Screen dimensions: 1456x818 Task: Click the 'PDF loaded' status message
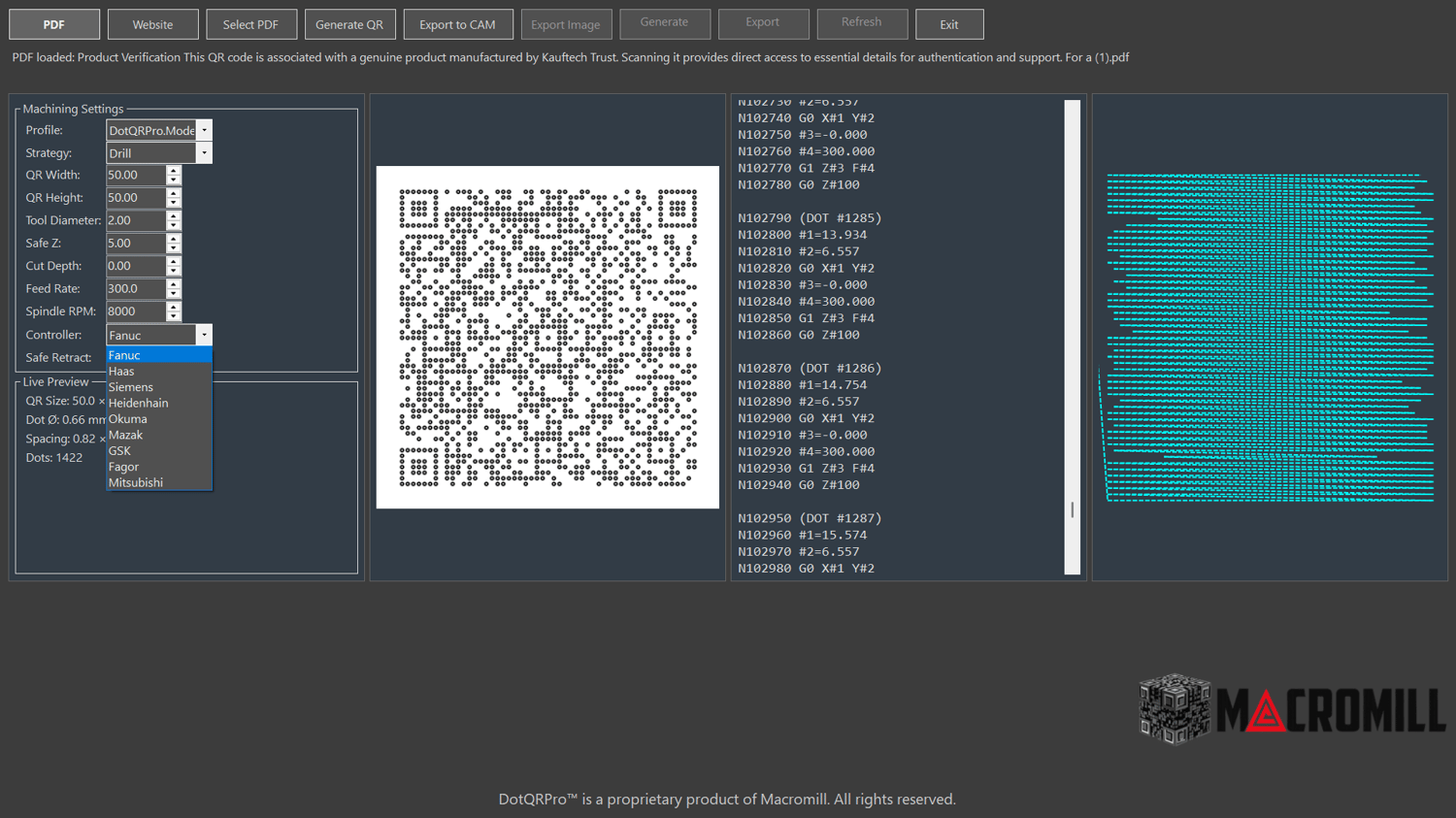(x=571, y=57)
